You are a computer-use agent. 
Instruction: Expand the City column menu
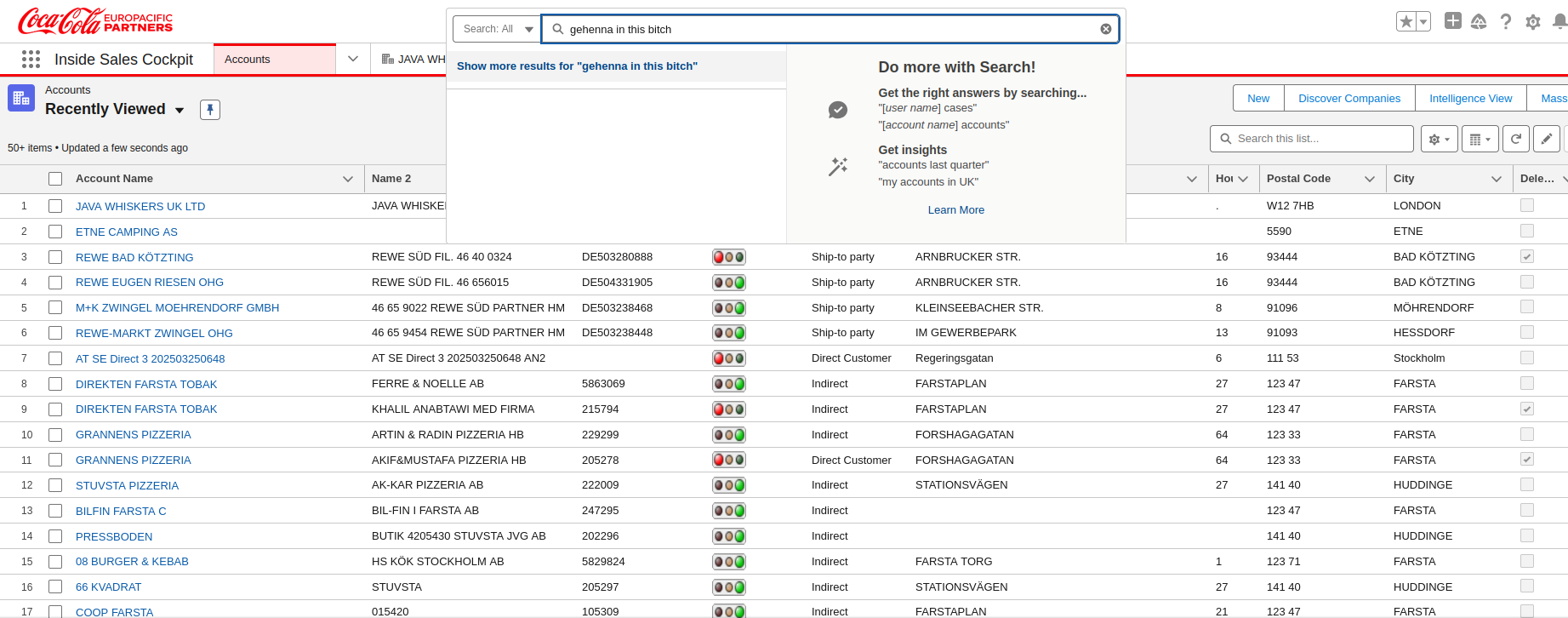tap(1497, 179)
